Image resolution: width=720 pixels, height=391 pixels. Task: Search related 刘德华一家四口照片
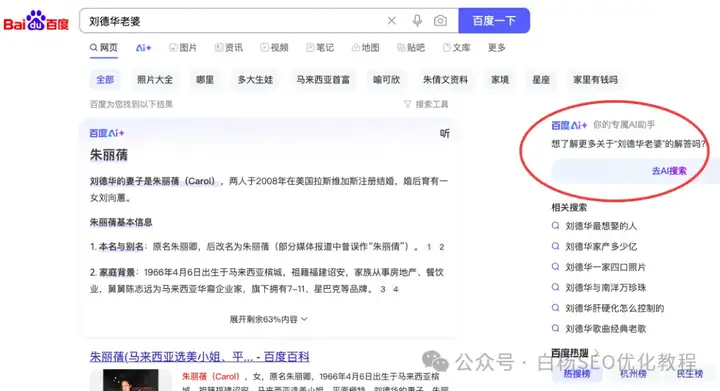pos(606,267)
